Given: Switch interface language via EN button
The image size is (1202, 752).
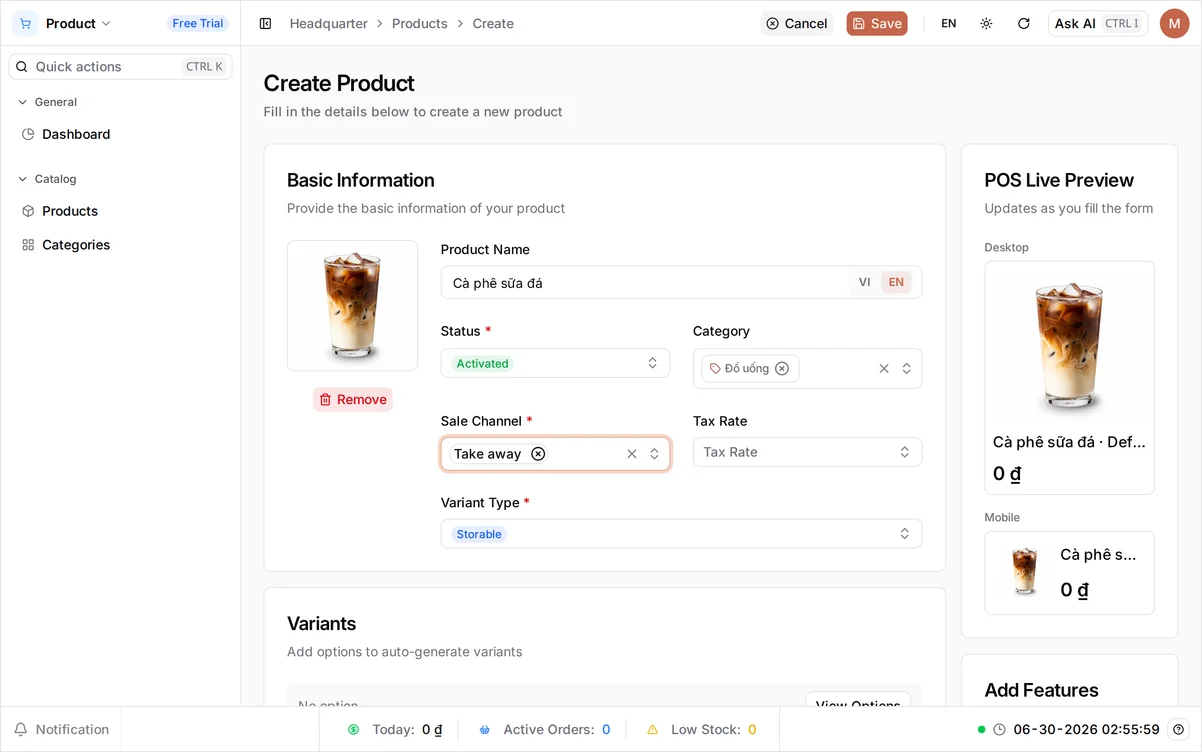Looking at the screenshot, I should click(949, 23).
